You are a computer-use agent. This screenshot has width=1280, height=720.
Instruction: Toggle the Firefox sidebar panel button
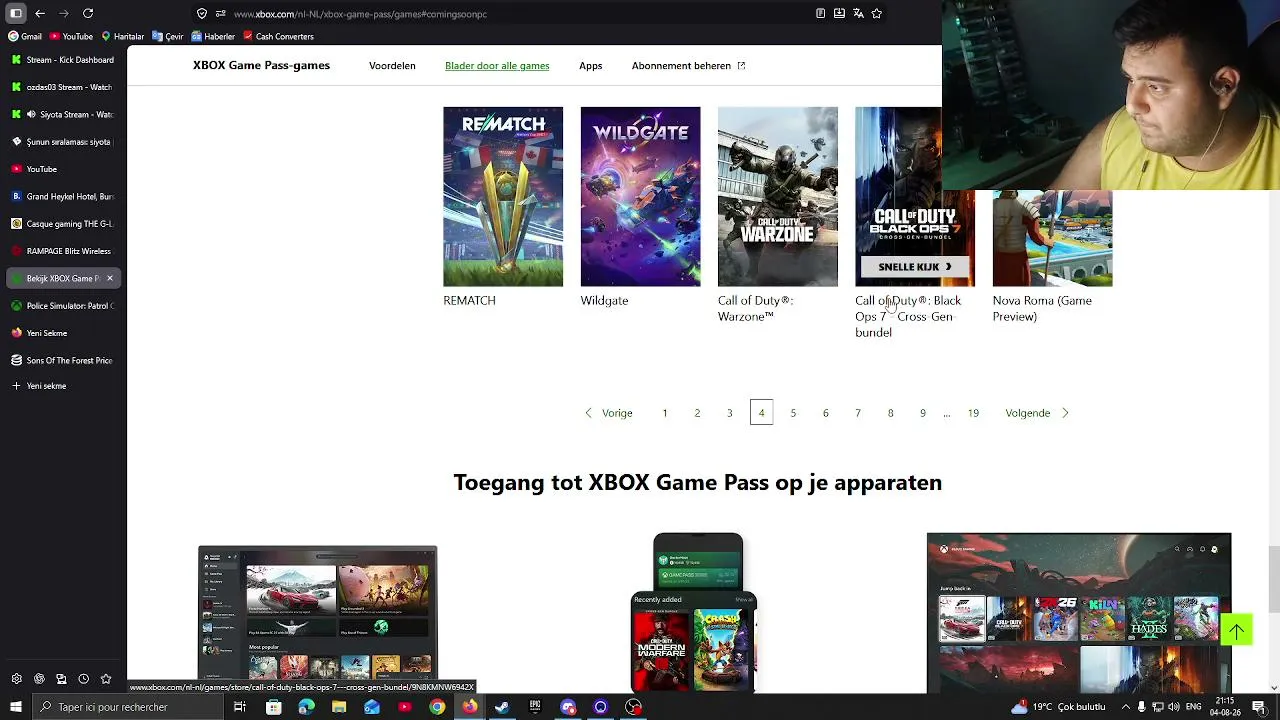pos(16,13)
